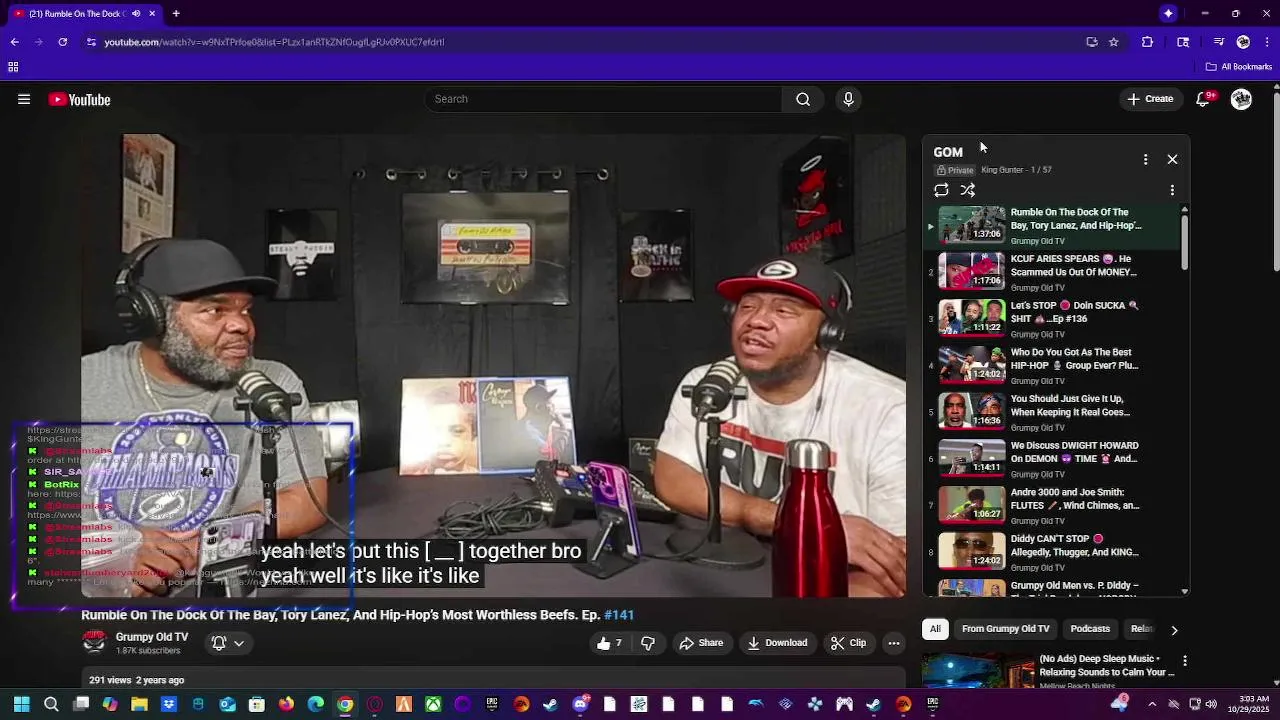Open Chrome profile avatar

tap(1243, 42)
